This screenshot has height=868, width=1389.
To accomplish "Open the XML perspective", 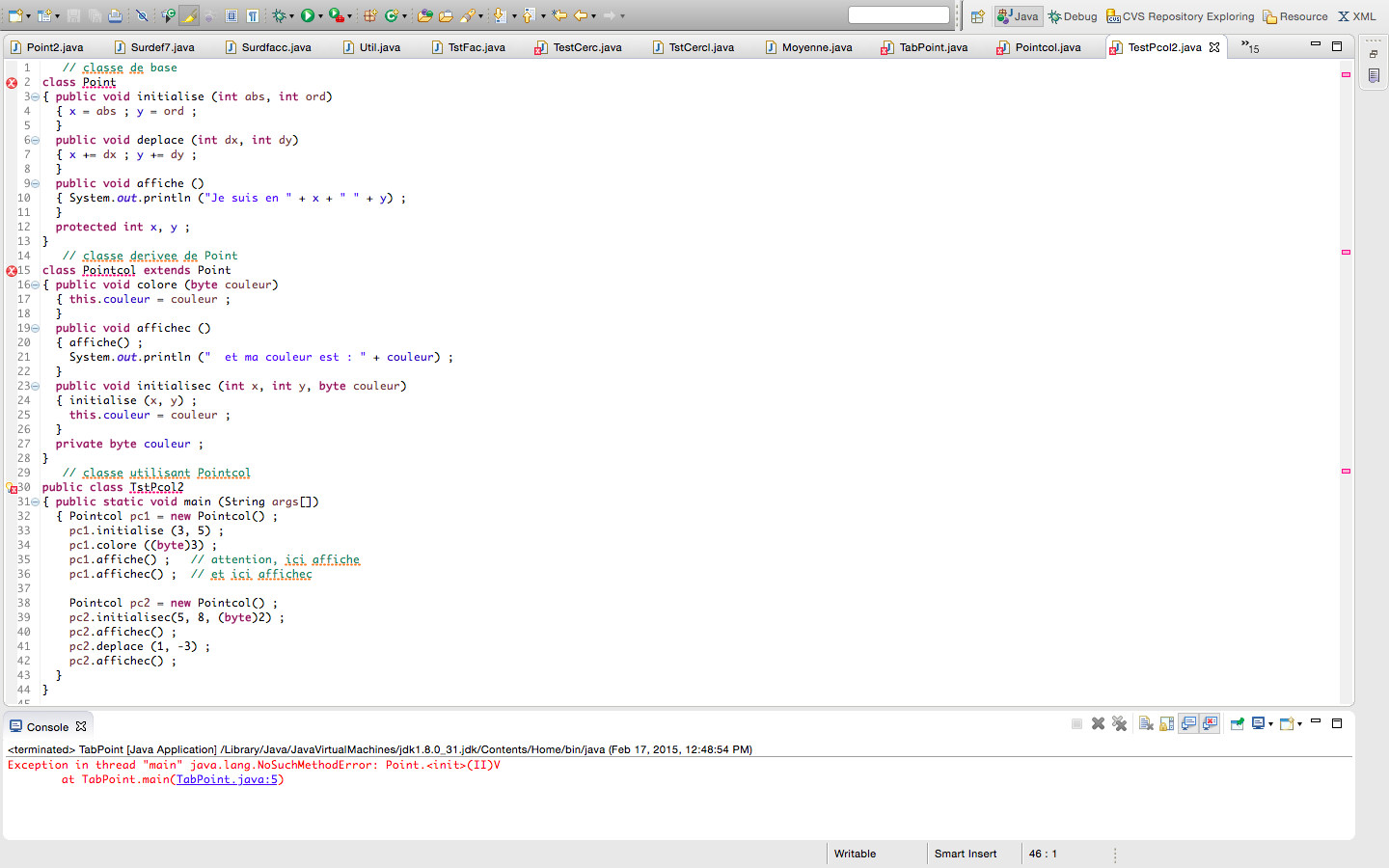I will [1356, 16].
